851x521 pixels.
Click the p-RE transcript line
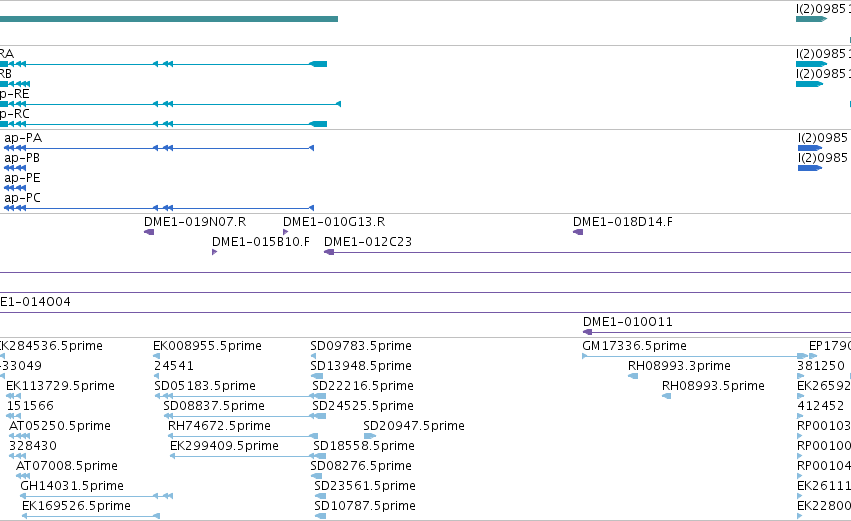coord(170,104)
